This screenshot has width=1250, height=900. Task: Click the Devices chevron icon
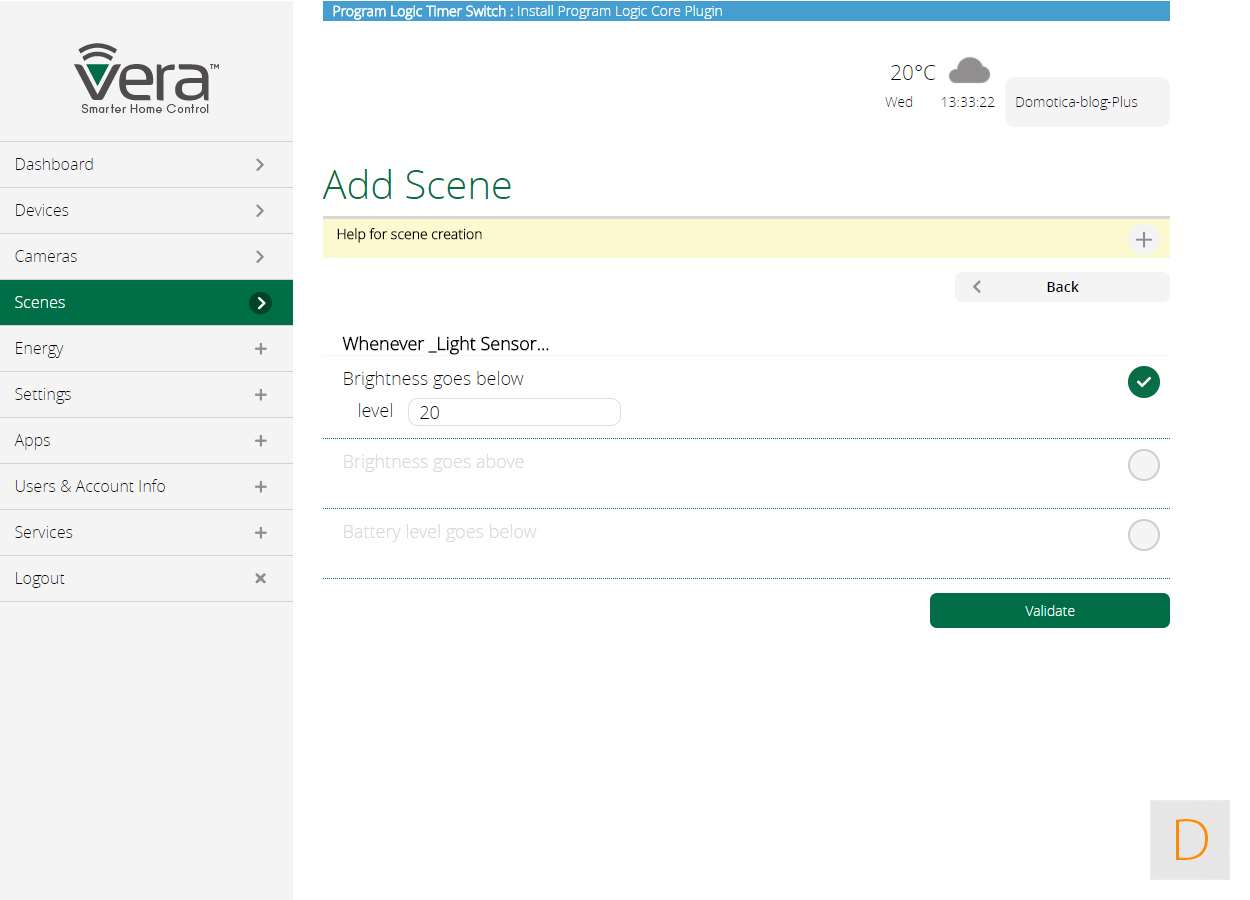260,211
